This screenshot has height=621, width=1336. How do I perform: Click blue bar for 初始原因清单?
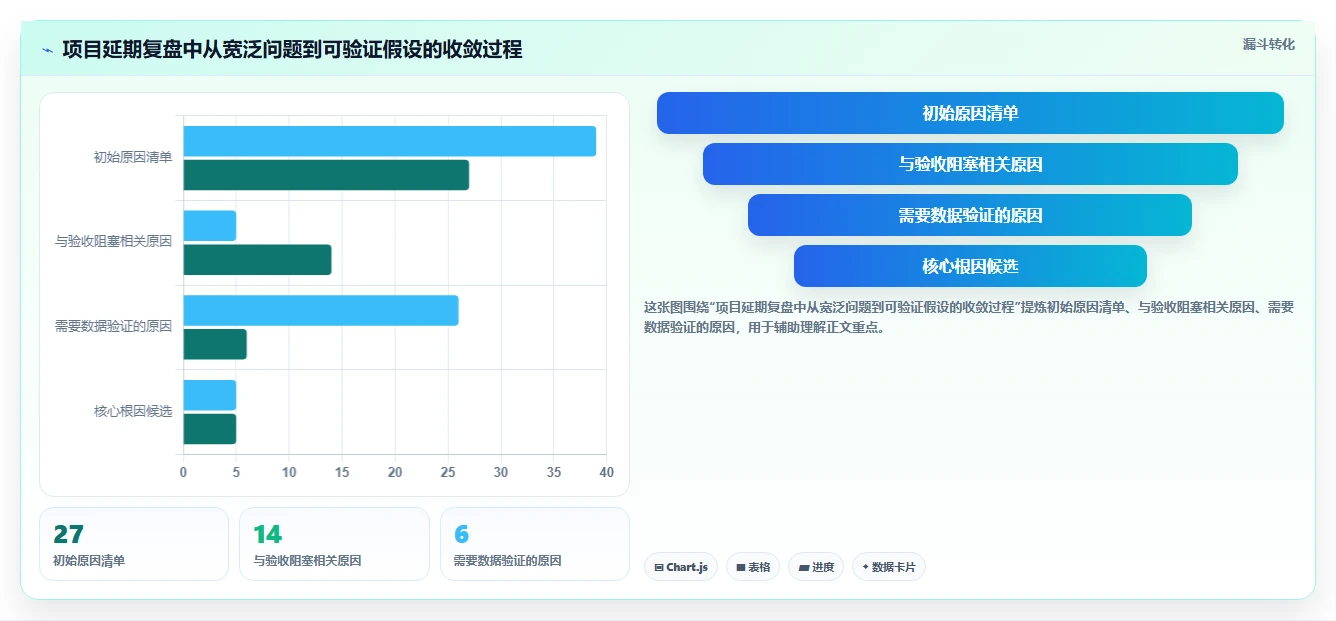click(x=389, y=141)
